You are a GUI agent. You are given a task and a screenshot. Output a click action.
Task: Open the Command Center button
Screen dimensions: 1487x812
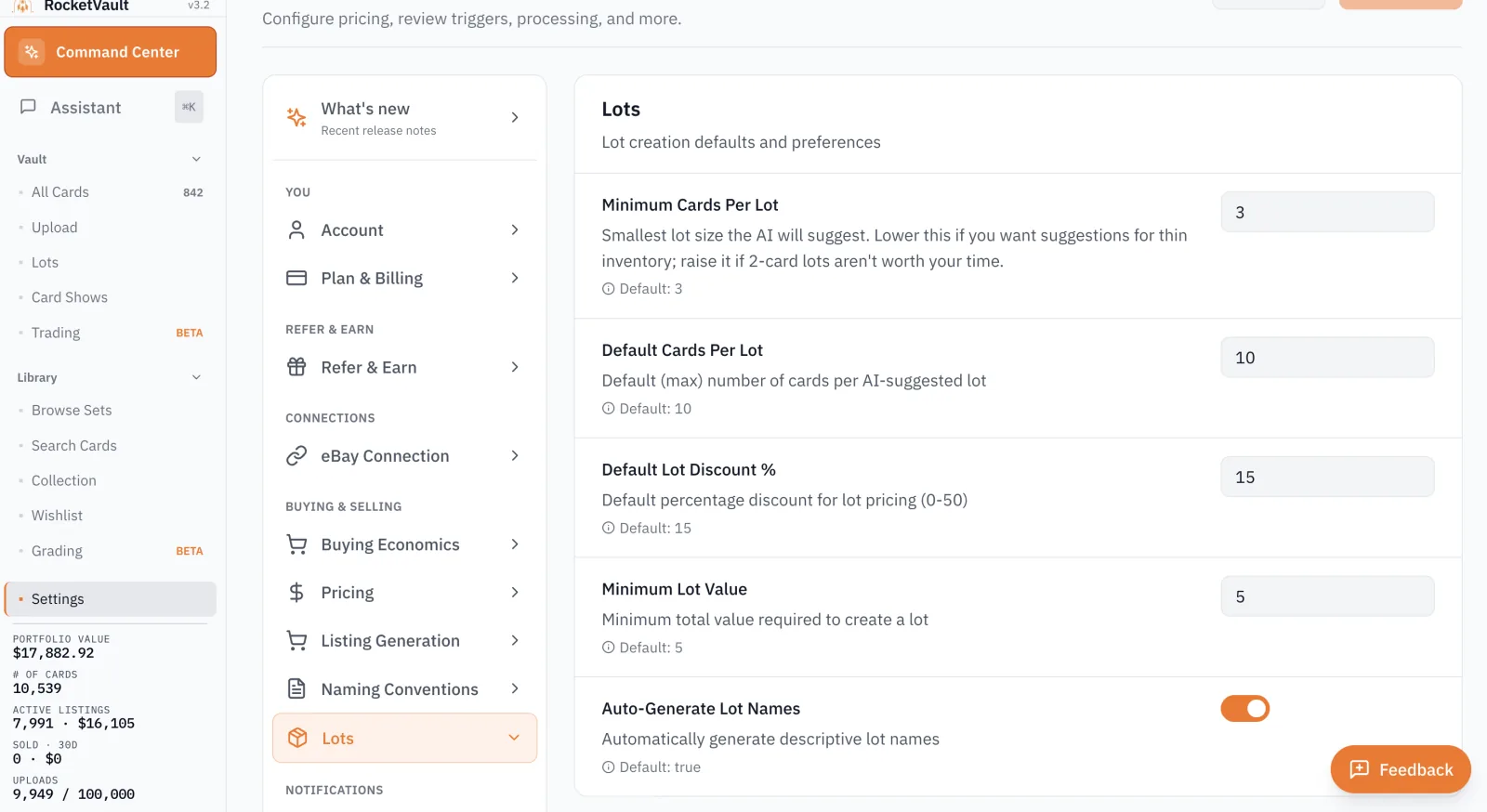pyautogui.click(x=111, y=52)
